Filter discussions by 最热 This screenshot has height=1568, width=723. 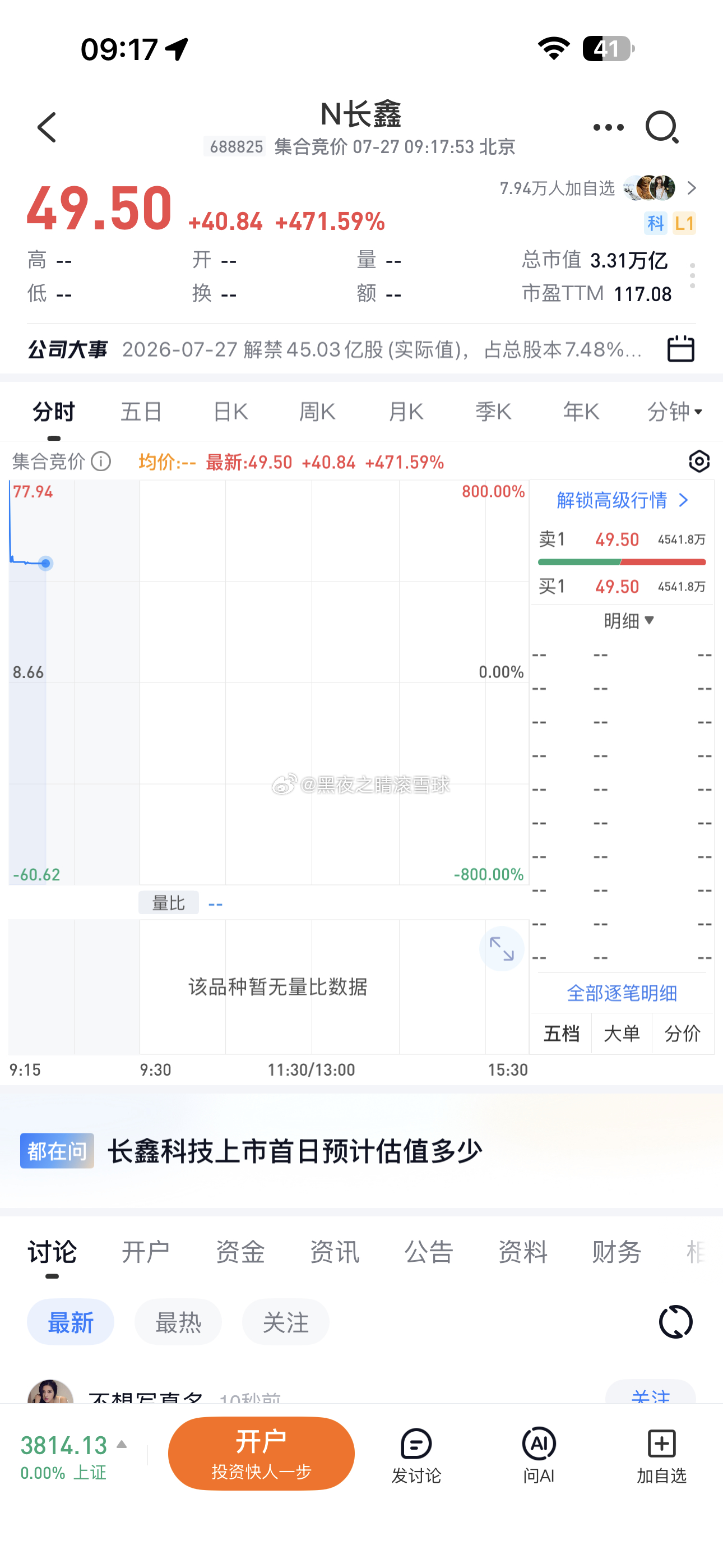tap(178, 1322)
